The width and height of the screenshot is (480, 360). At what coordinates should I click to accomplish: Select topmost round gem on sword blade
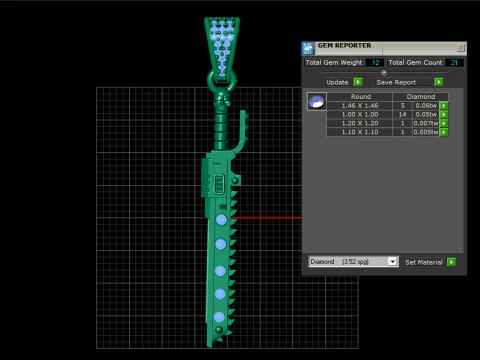point(221,220)
